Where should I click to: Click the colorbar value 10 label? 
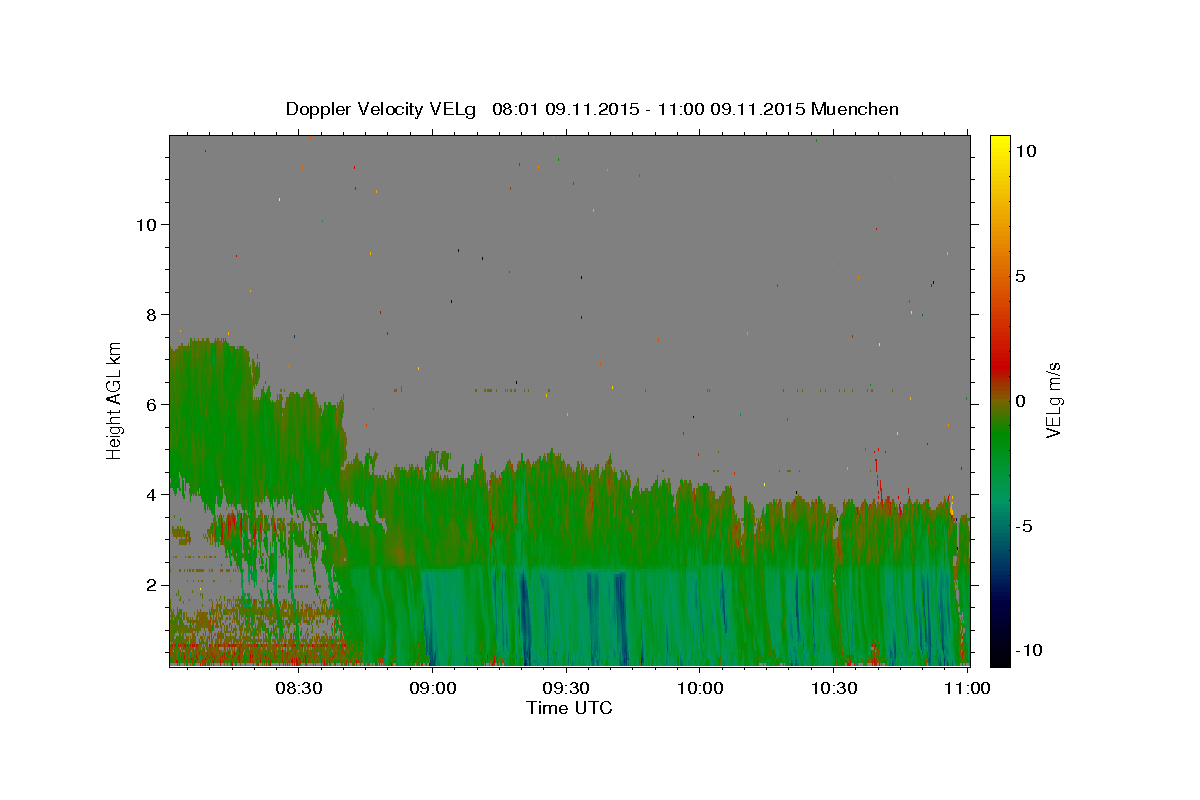[1025, 151]
